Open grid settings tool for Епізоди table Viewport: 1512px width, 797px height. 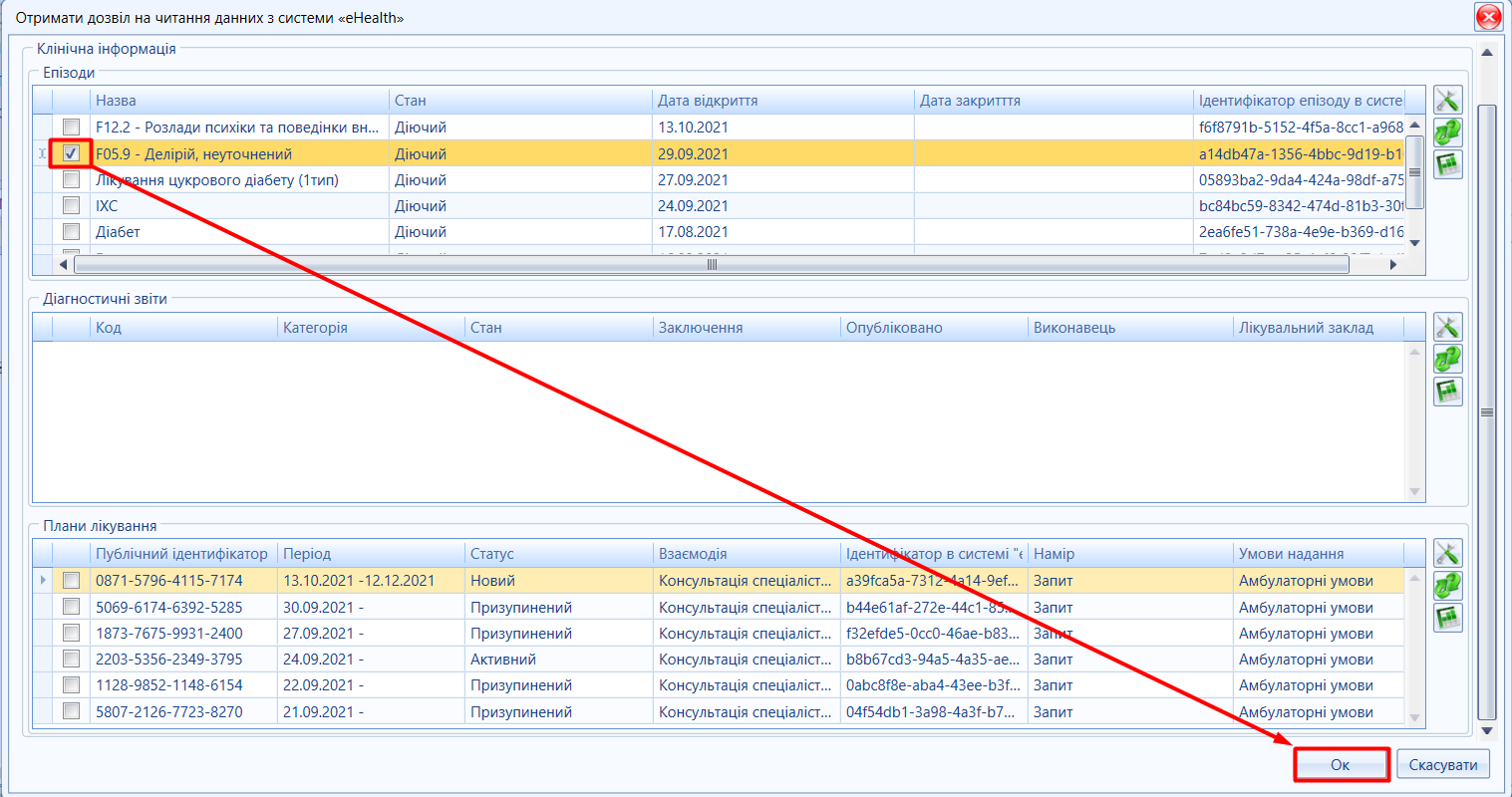pyautogui.click(x=1447, y=100)
